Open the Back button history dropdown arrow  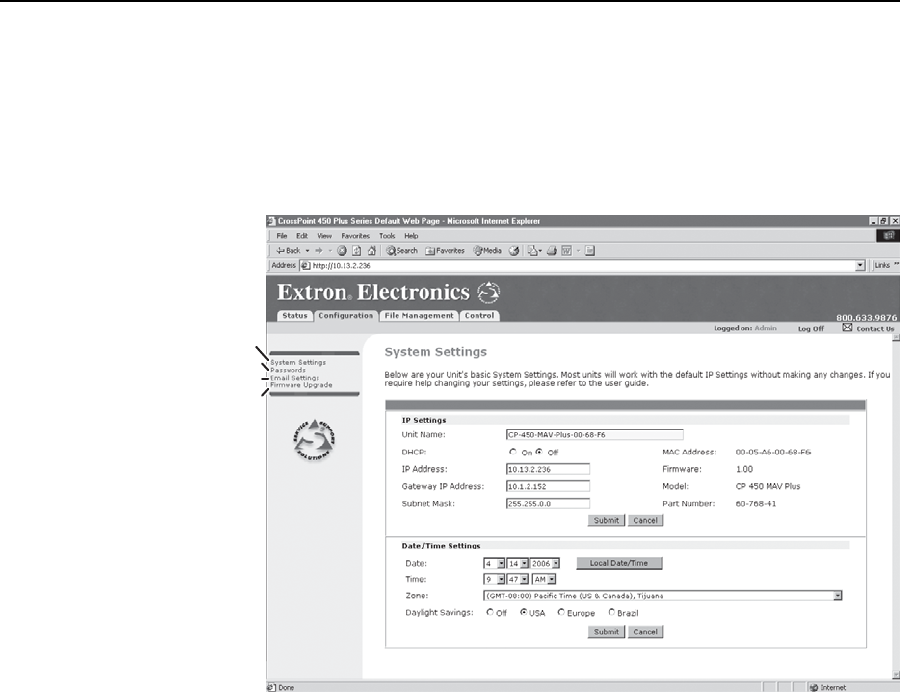307,251
